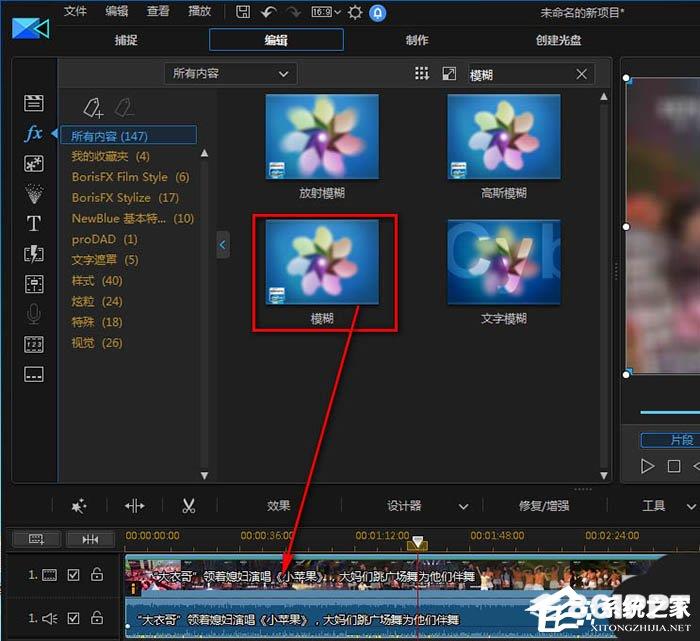Expand the 设计器 dropdown arrow

click(464, 507)
